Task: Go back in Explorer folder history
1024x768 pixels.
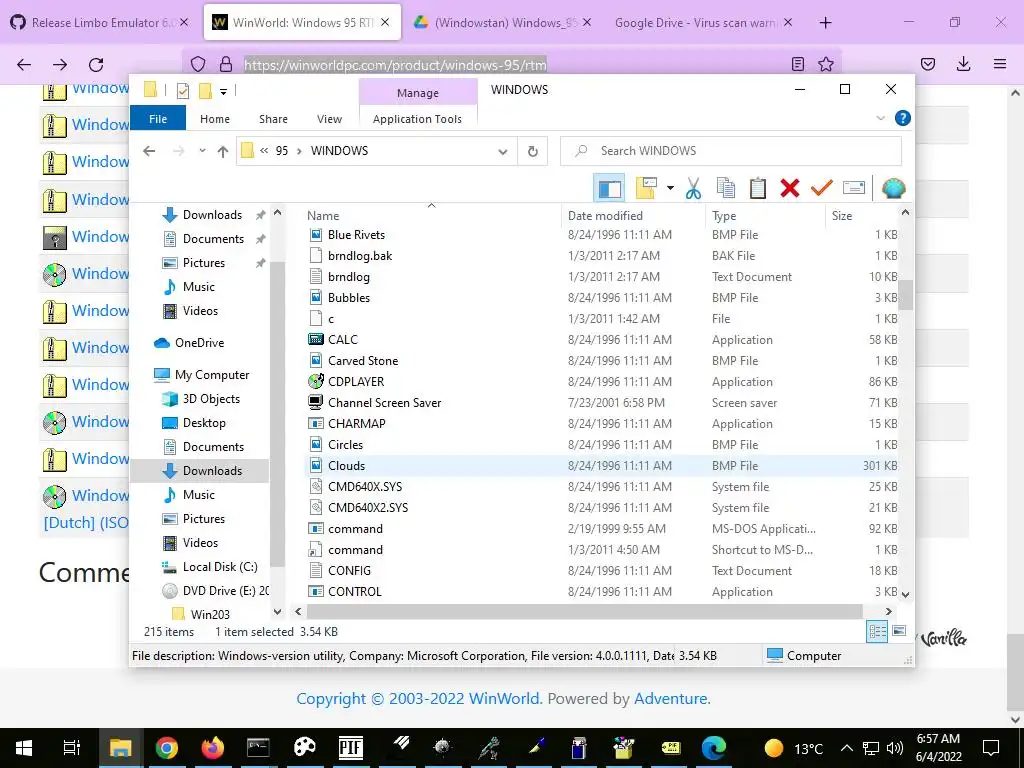Action: 149,151
